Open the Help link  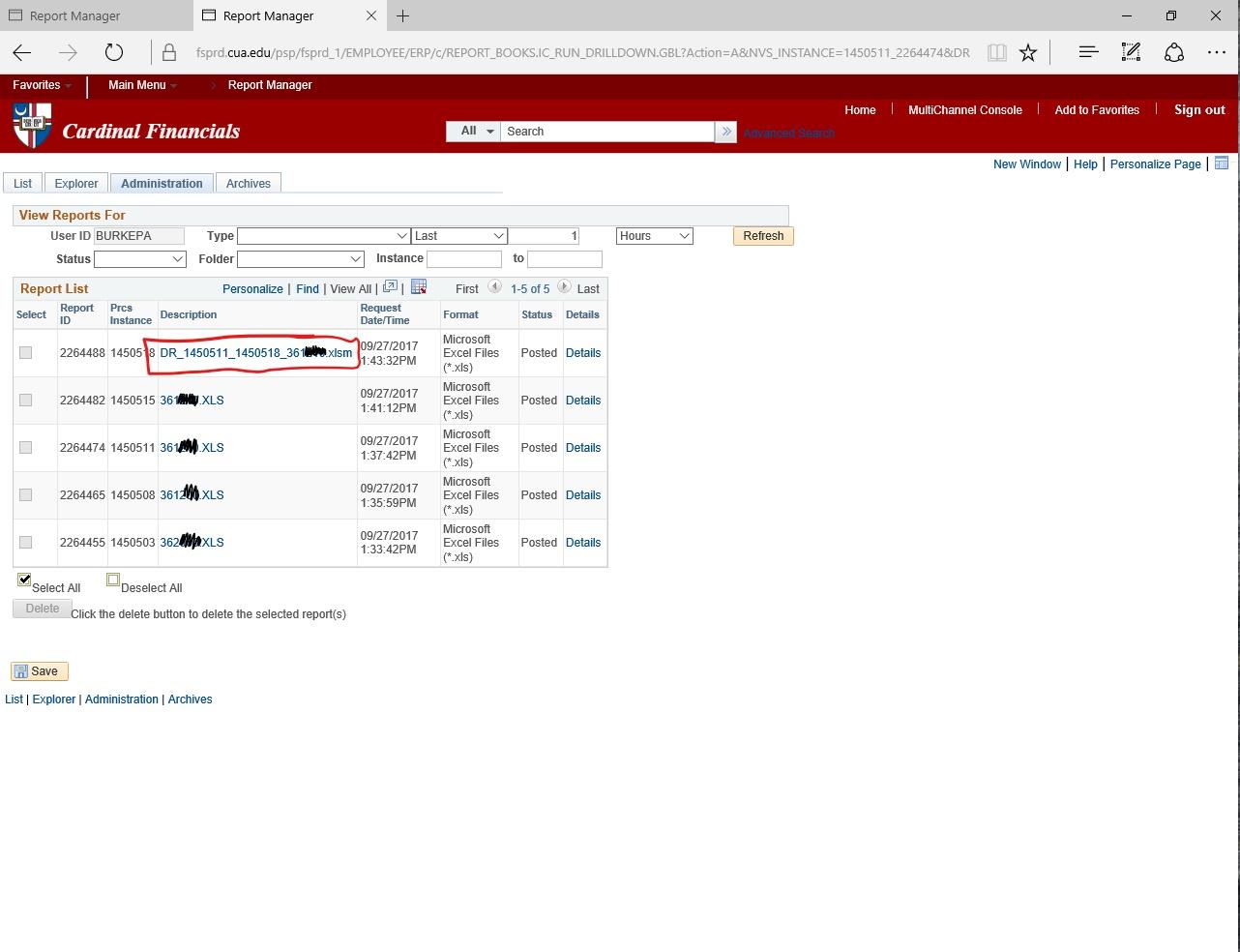[x=1085, y=164]
